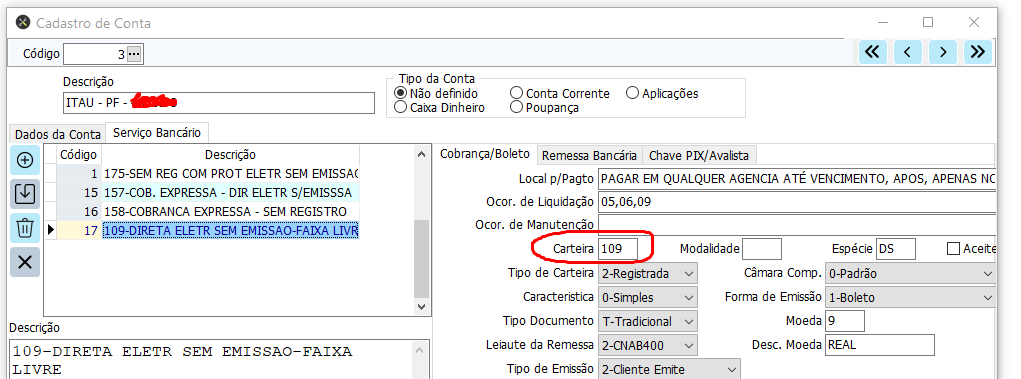This screenshot has height=379, width=1021.
Task: Click the Carteira field with 109
Action: pos(618,249)
